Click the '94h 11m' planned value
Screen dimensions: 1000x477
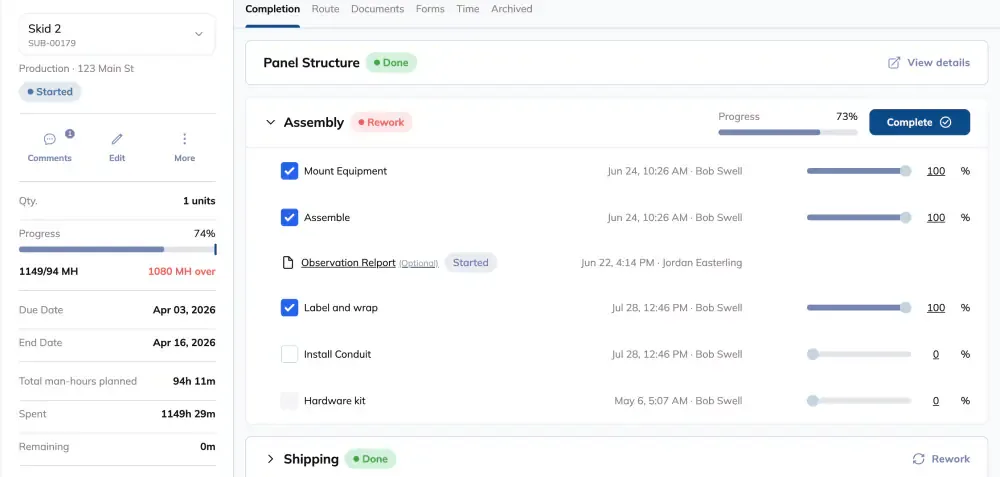coord(194,381)
